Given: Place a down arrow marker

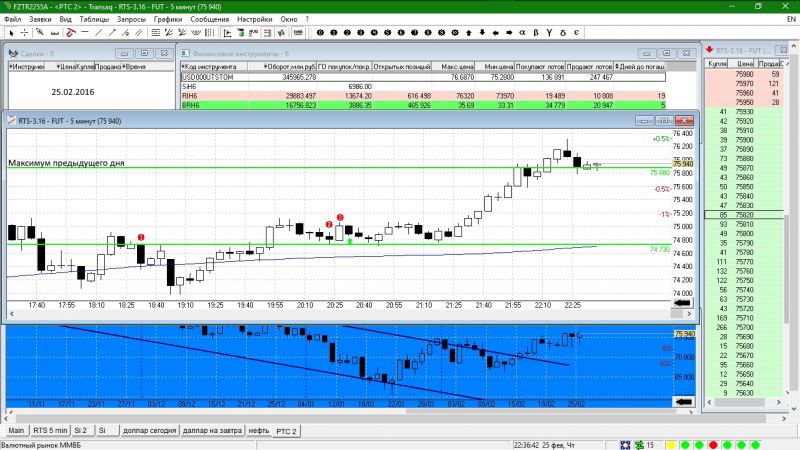Looking at the screenshot, I should [482, 33].
